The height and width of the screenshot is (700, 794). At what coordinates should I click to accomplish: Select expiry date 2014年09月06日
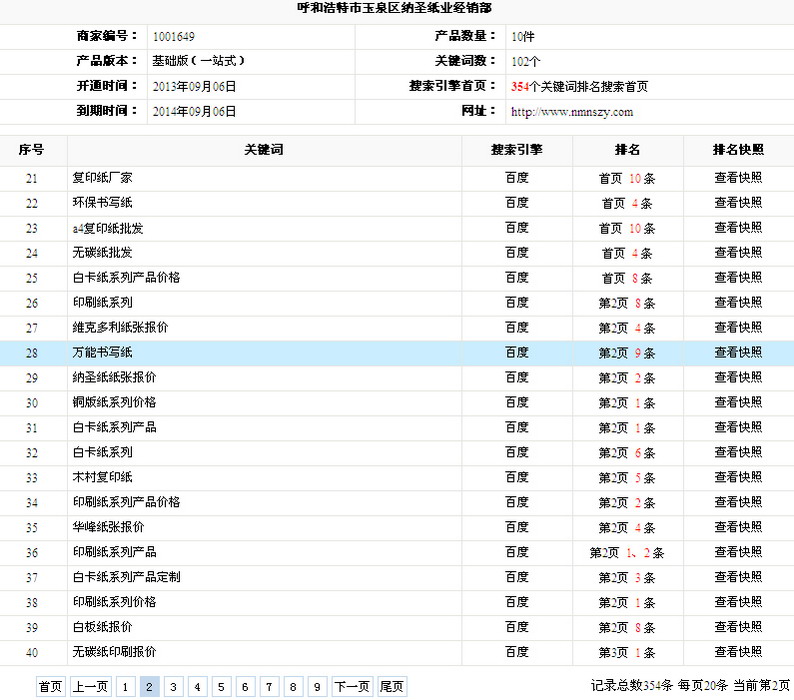pyautogui.click(x=194, y=111)
